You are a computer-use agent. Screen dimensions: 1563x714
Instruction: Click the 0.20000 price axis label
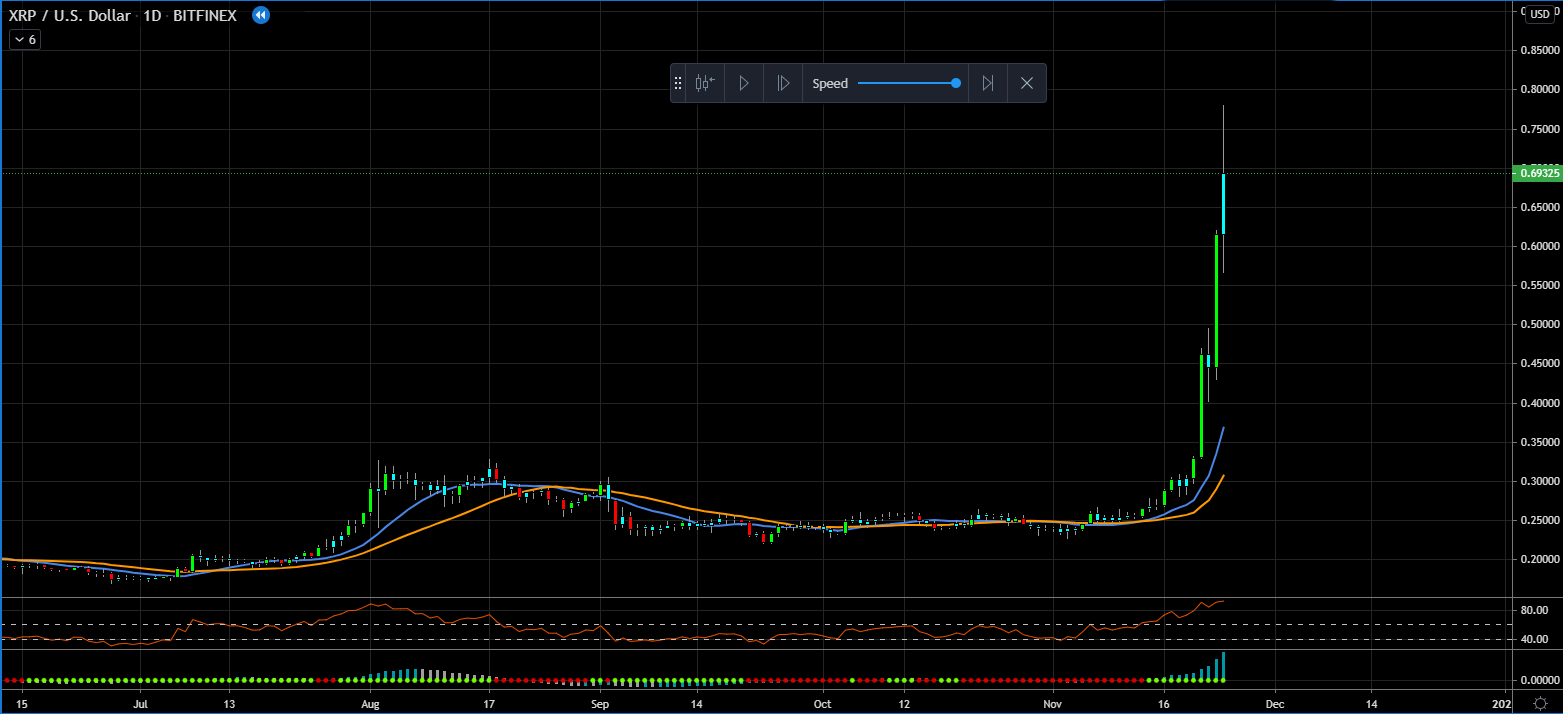pos(1540,560)
